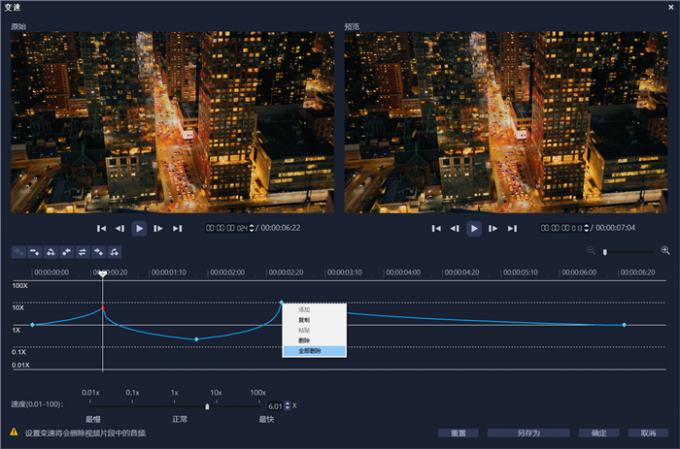
Task: Click ruler timestamp 00:00:06:00
Action: point(579,272)
